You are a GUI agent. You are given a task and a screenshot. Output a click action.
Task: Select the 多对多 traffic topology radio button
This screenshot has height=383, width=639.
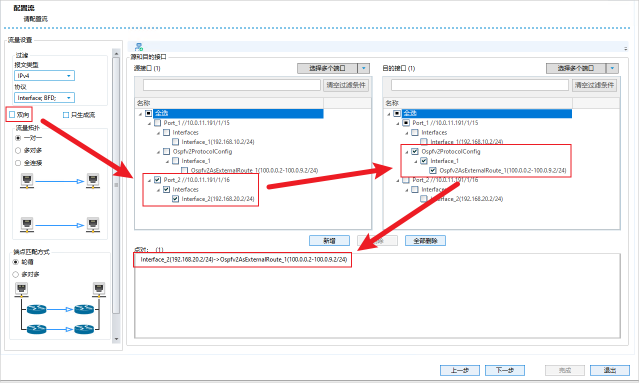tap(18, 151)
